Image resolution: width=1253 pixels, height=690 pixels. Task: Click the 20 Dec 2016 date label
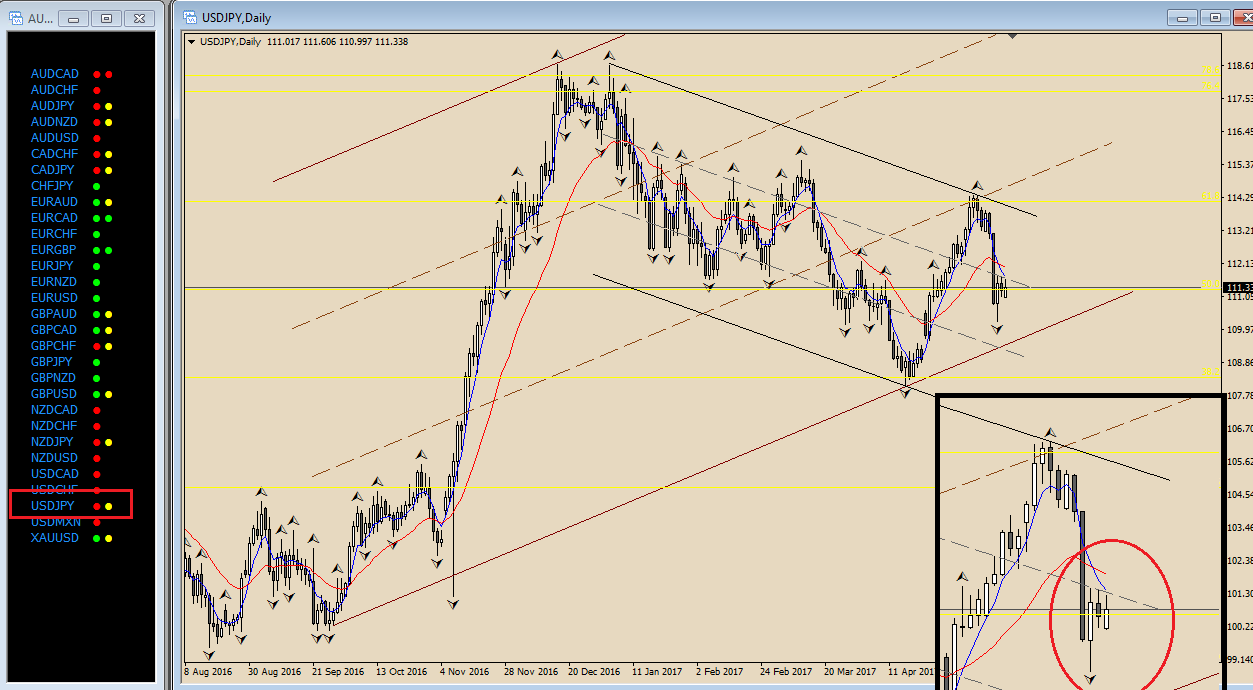(593, 672)
